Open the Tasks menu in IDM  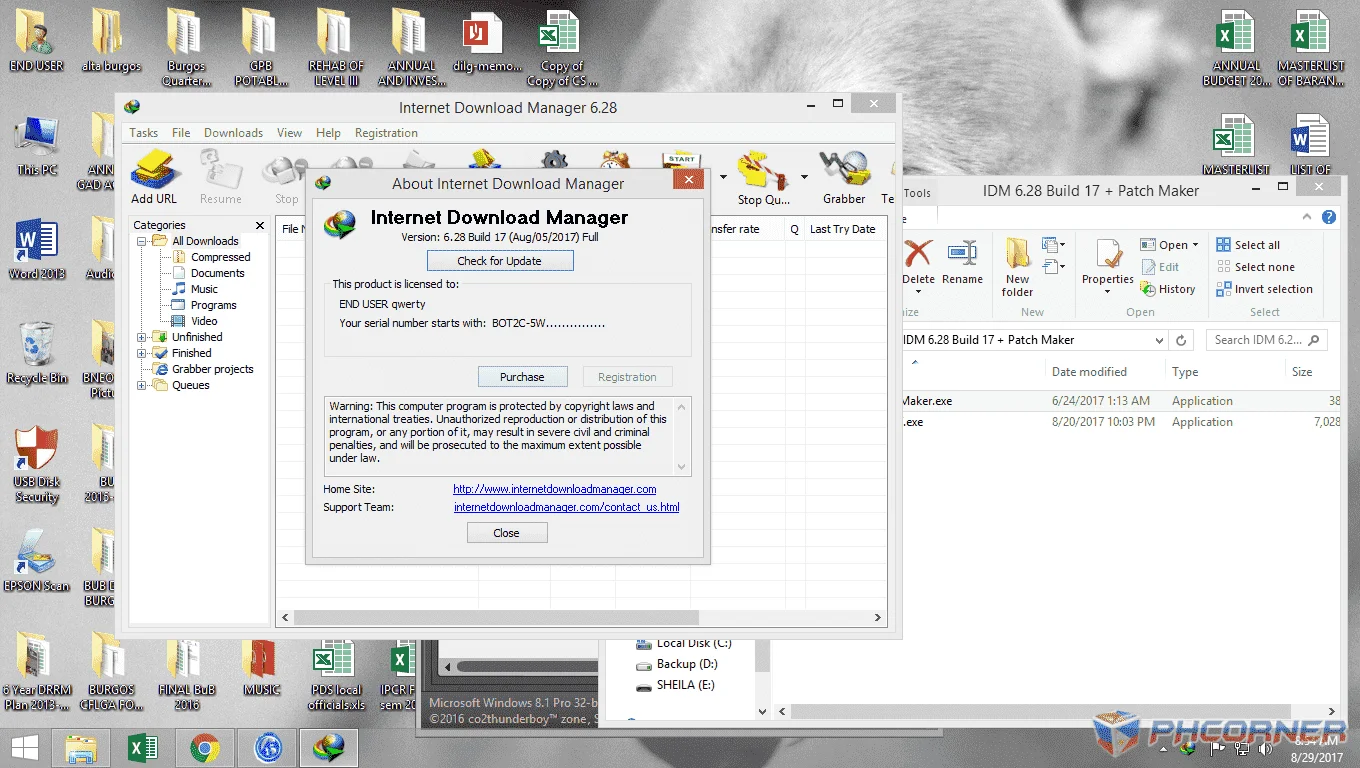143,133
